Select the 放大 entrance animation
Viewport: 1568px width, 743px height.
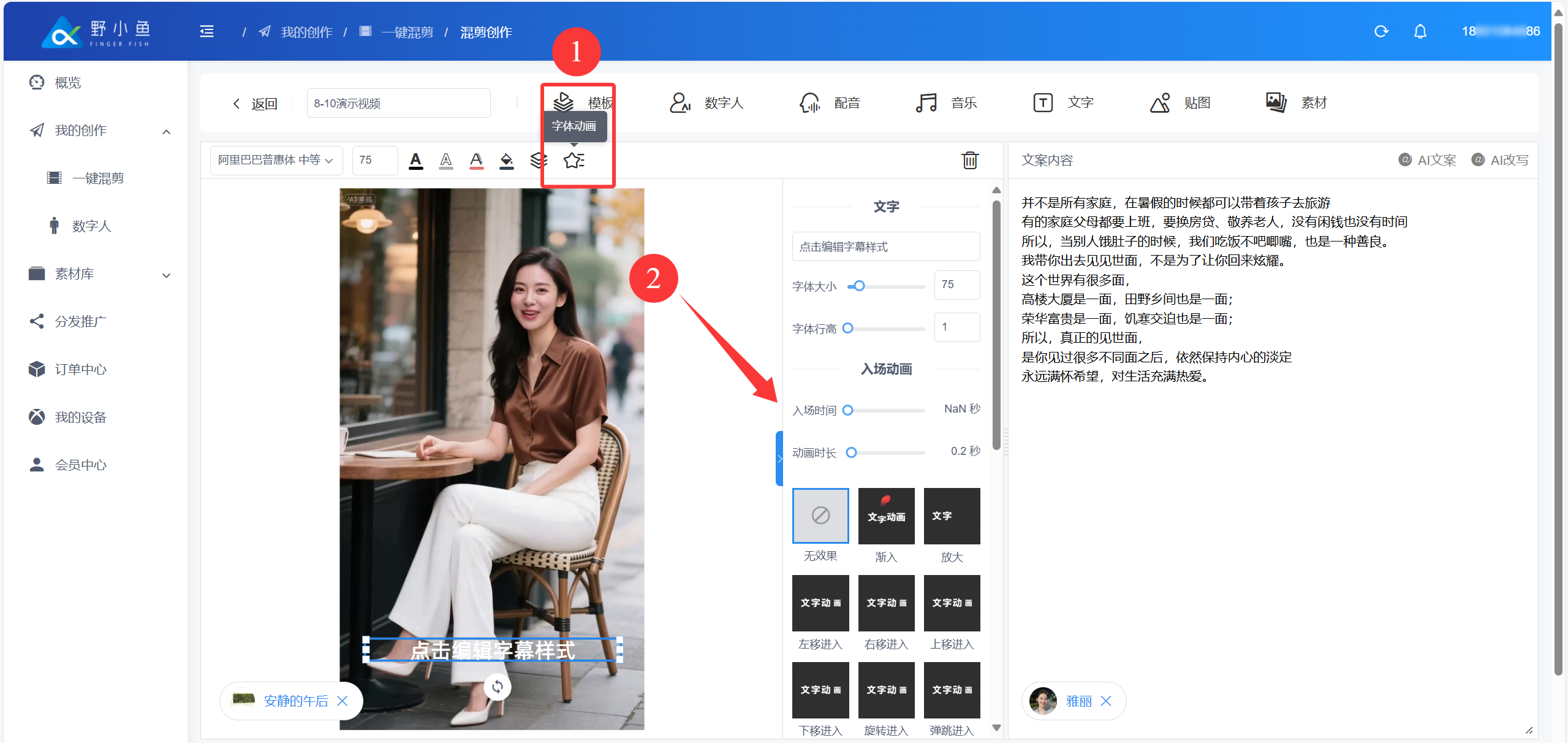point(951,516)
